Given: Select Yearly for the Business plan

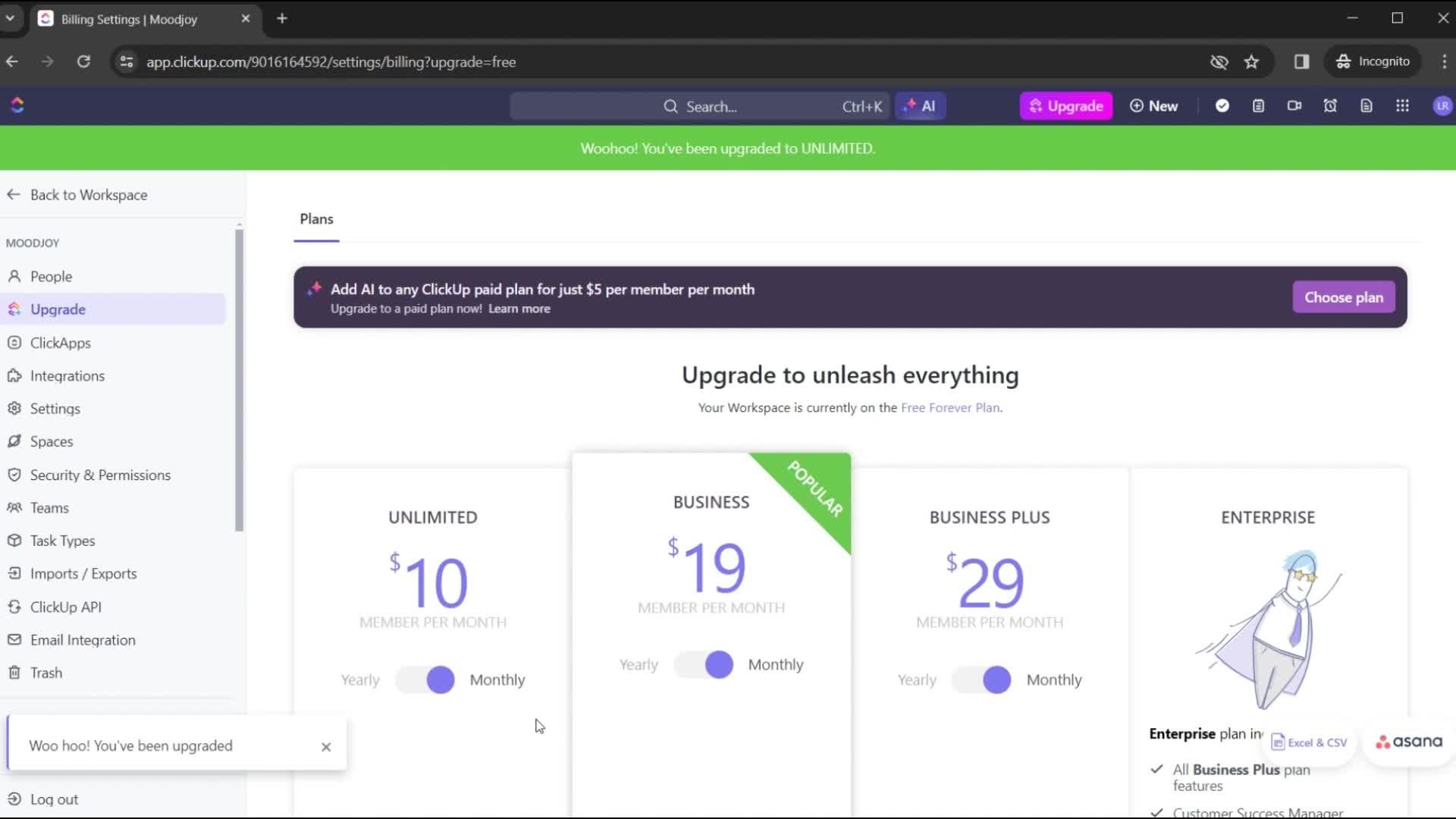Looking at the screenshot, I should pos(639,665).
